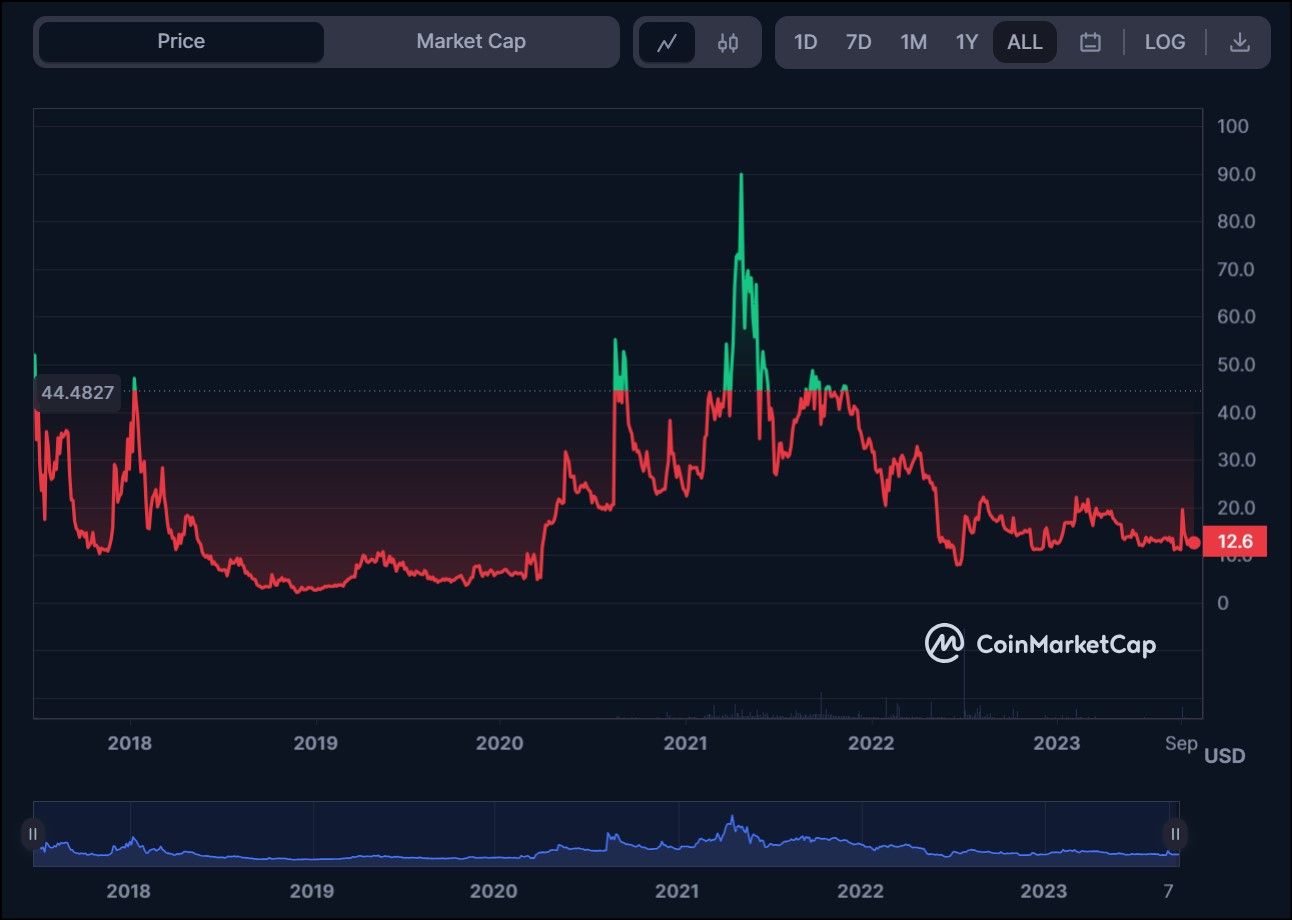Viewport: 1292px width, 920px height.
Task: Click the 44.4827 opening price label
Action: click(x=78, y=393)
